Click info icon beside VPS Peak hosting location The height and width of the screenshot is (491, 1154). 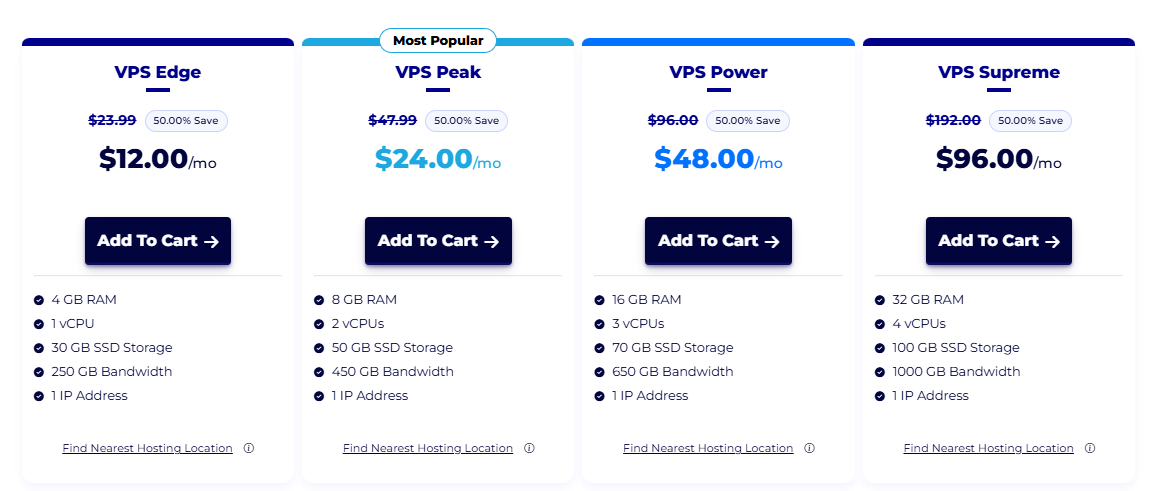coord(529,448)
